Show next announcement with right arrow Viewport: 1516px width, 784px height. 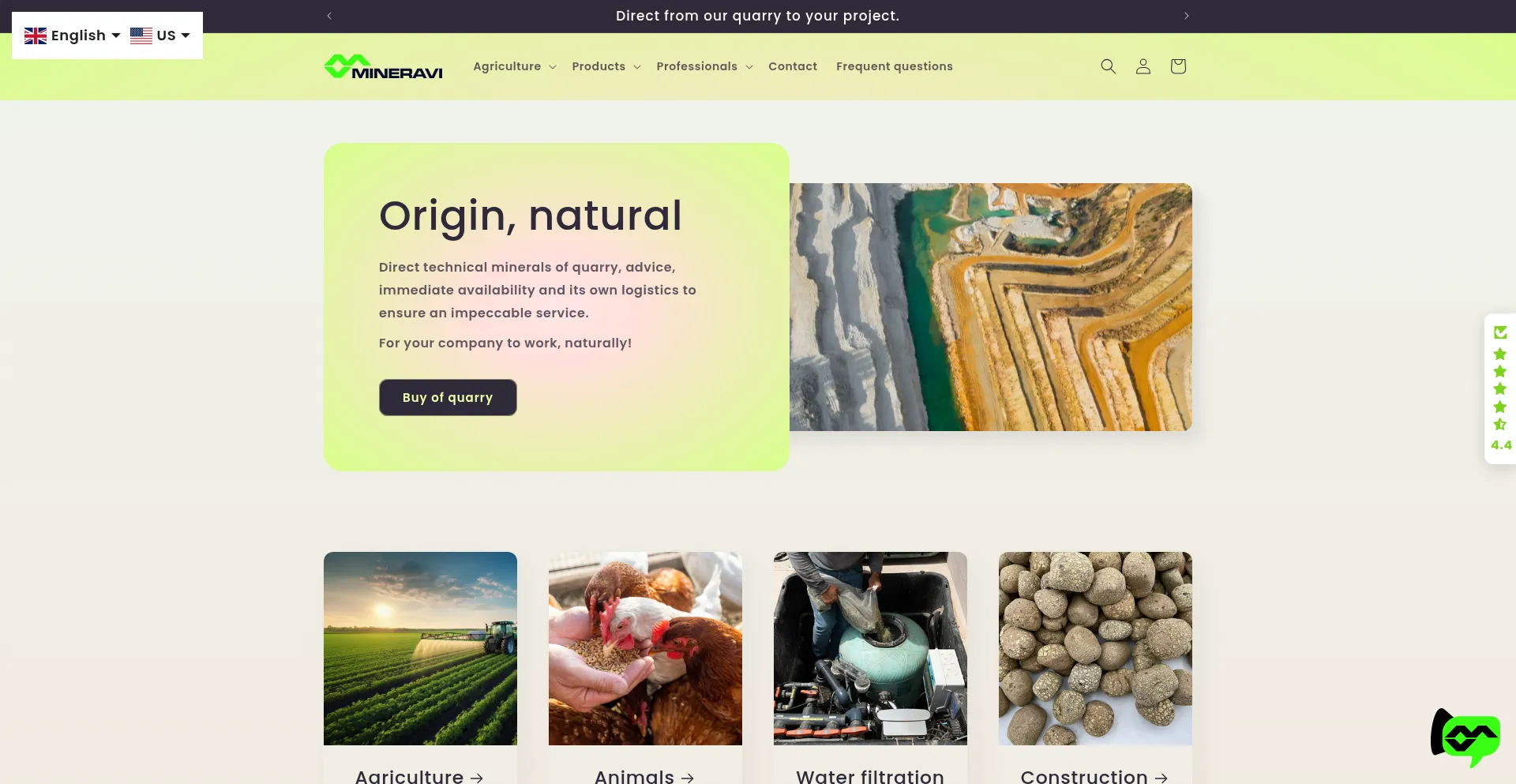coord(1186,16)
